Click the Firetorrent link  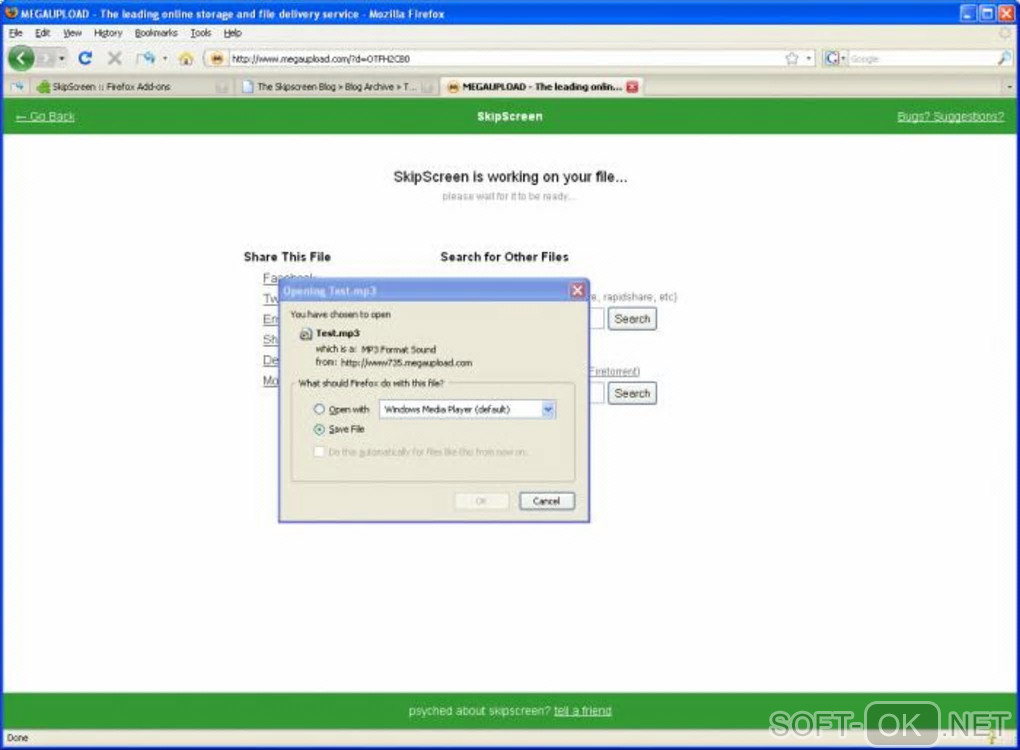coord(615,371)
